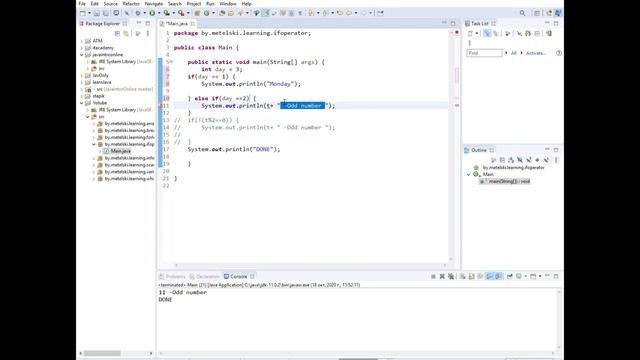This screenshot has height=360, width=640.
Task: Click the Help question icon in Task List
Action: pyautogui.click(x=559, y=53)
